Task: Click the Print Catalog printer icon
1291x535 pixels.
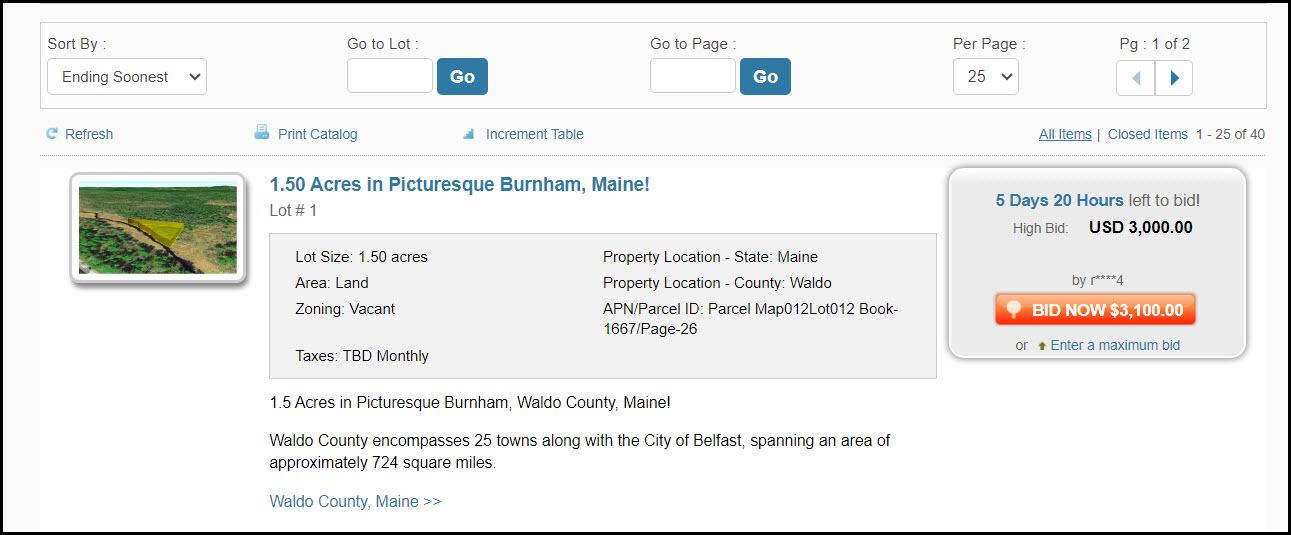Action: (262, 133)
